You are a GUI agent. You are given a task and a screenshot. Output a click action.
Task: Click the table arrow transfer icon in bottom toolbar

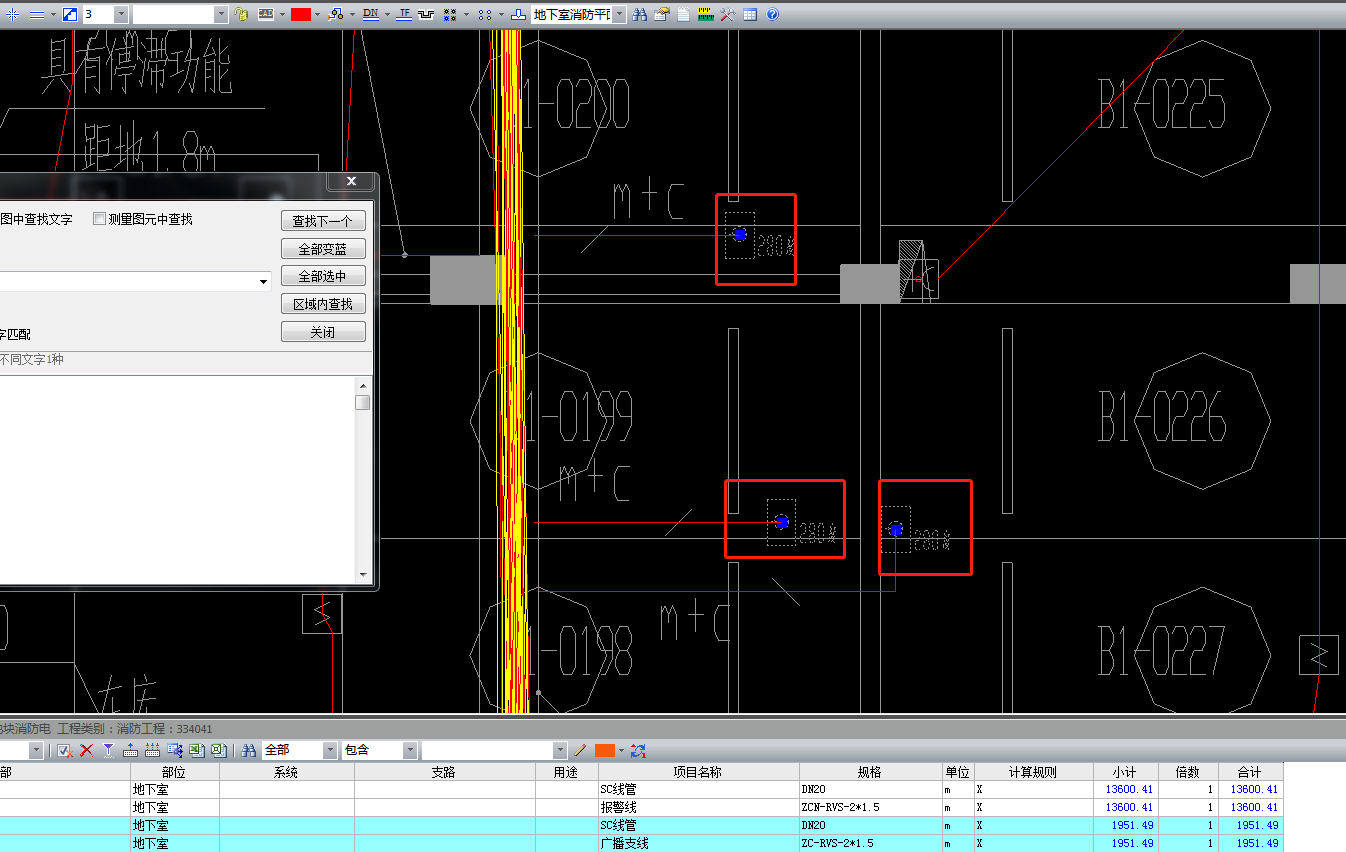point(175,750)
